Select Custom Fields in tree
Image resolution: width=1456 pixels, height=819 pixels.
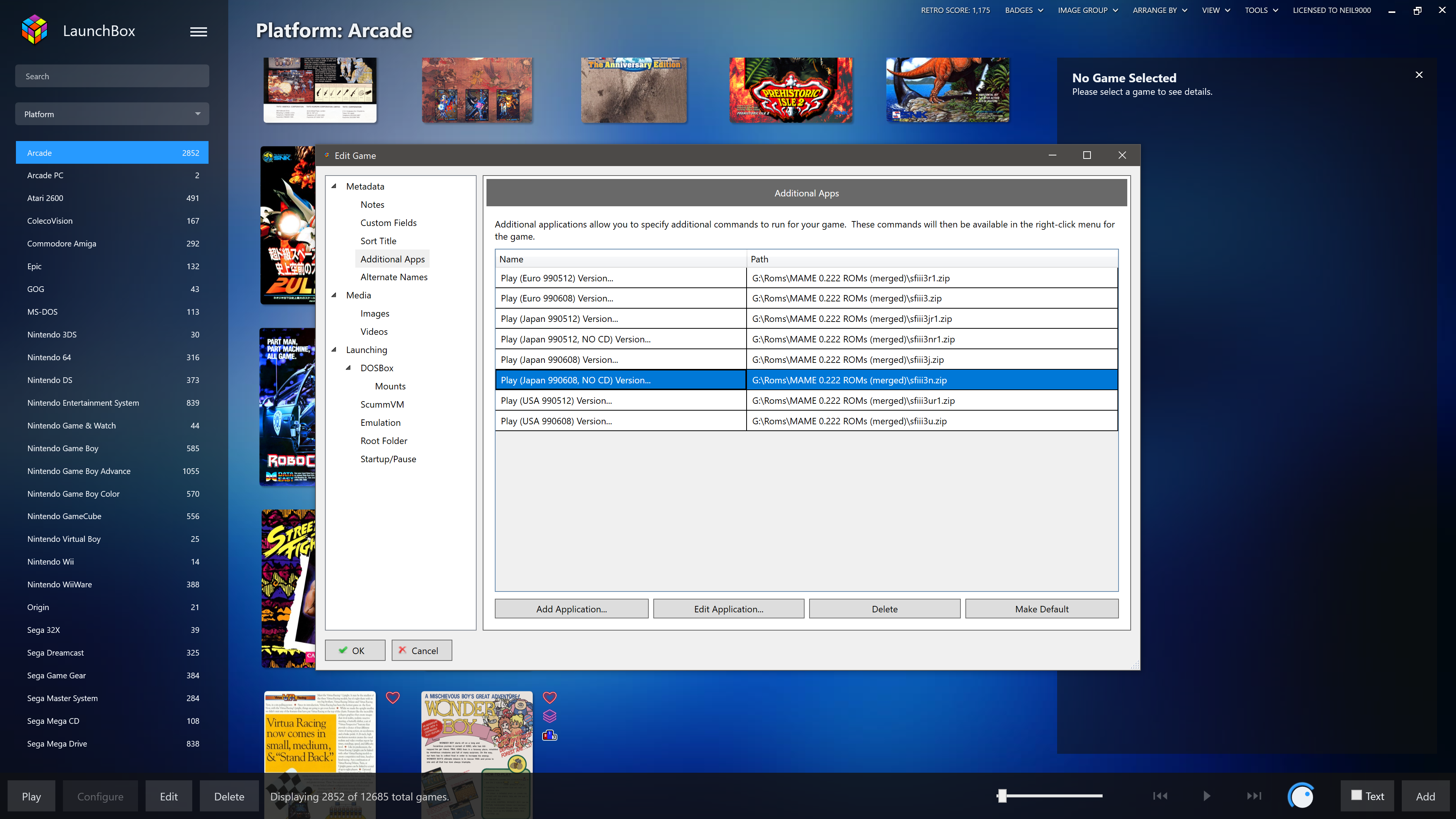(388, 223)
